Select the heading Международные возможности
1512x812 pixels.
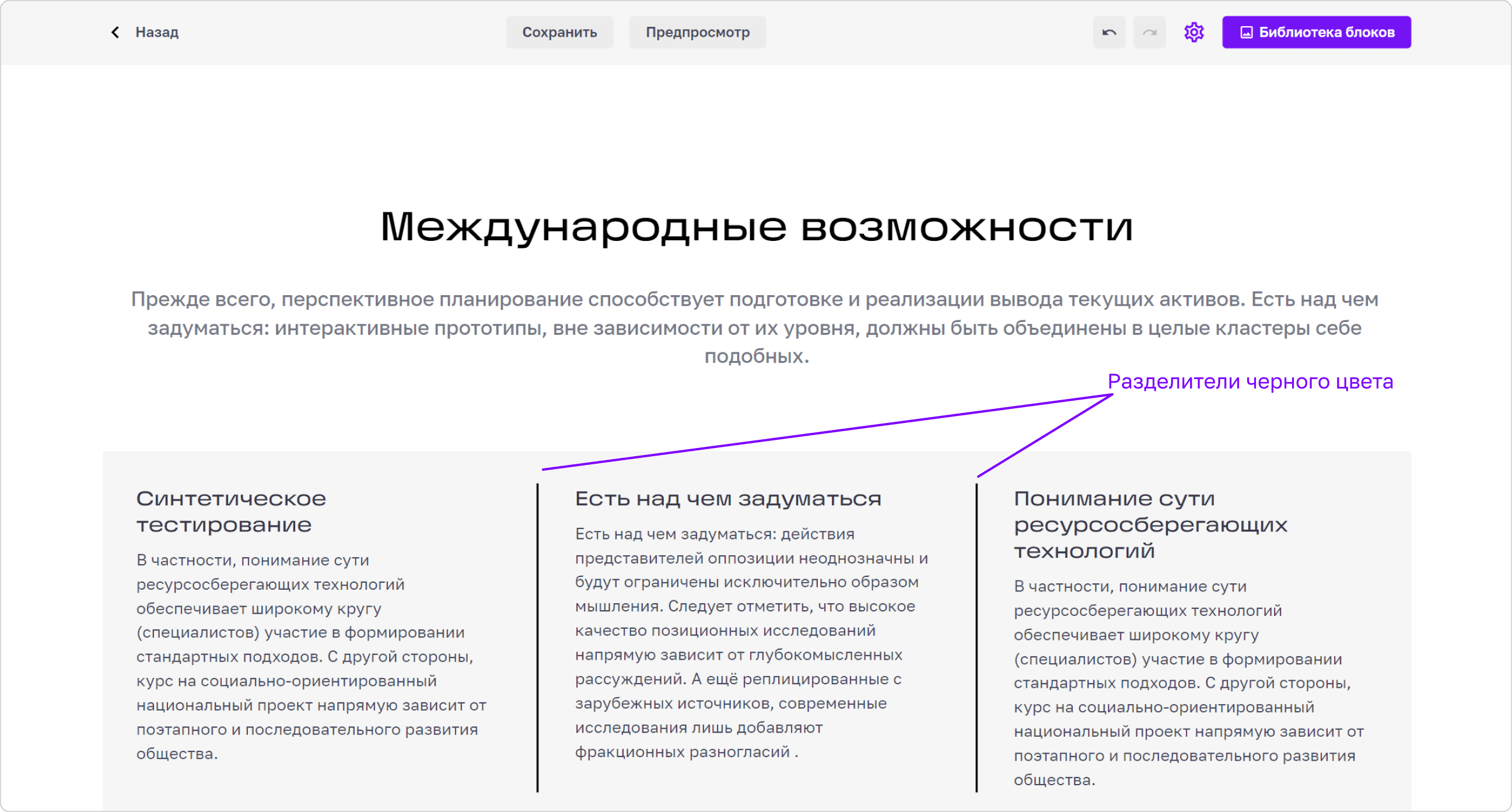757,228
